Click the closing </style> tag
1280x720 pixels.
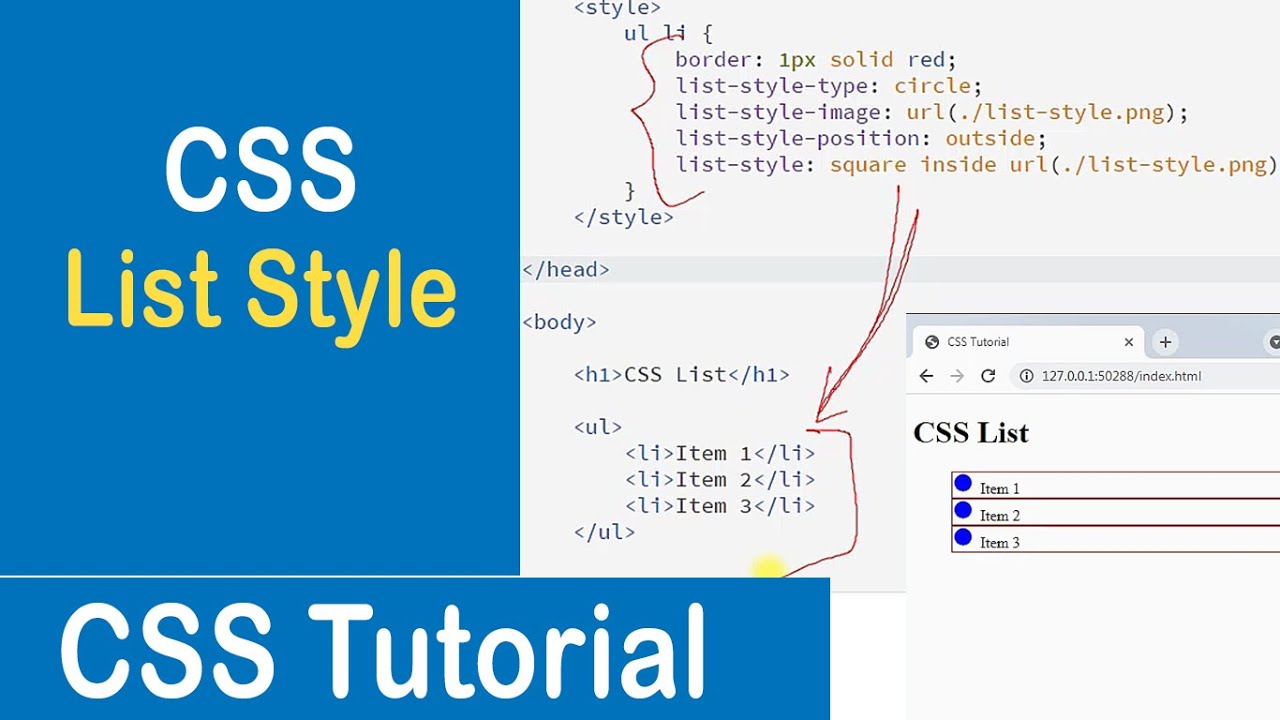(624, 217)
